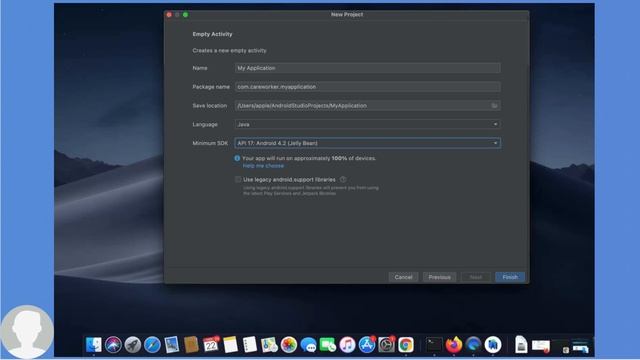
Task: Open Terminal from the dock
Action: click(434, 345)
